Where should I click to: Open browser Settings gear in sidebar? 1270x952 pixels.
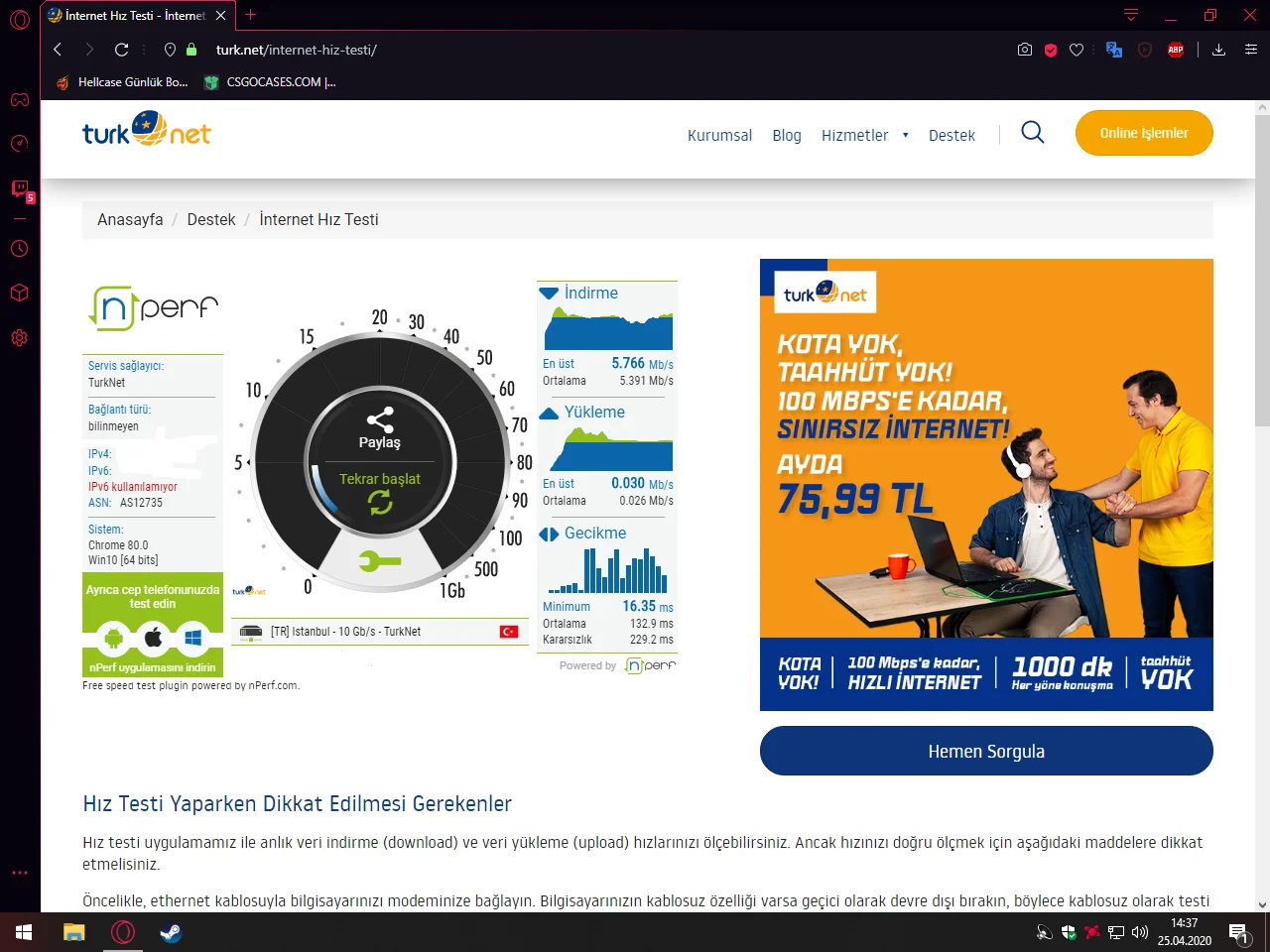[20, 338]
